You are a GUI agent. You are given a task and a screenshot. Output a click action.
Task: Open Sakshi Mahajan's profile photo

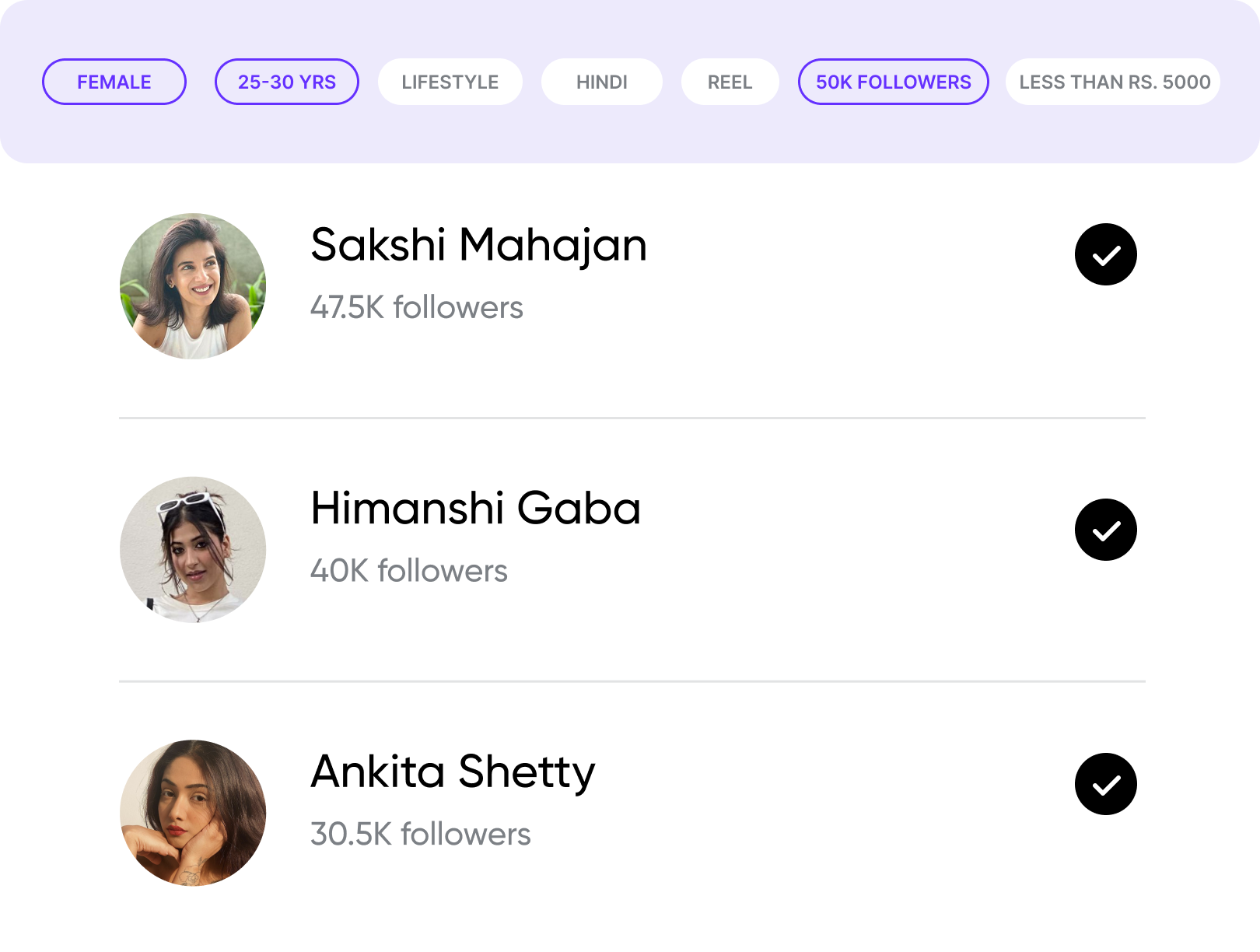(x=193, y=286)
